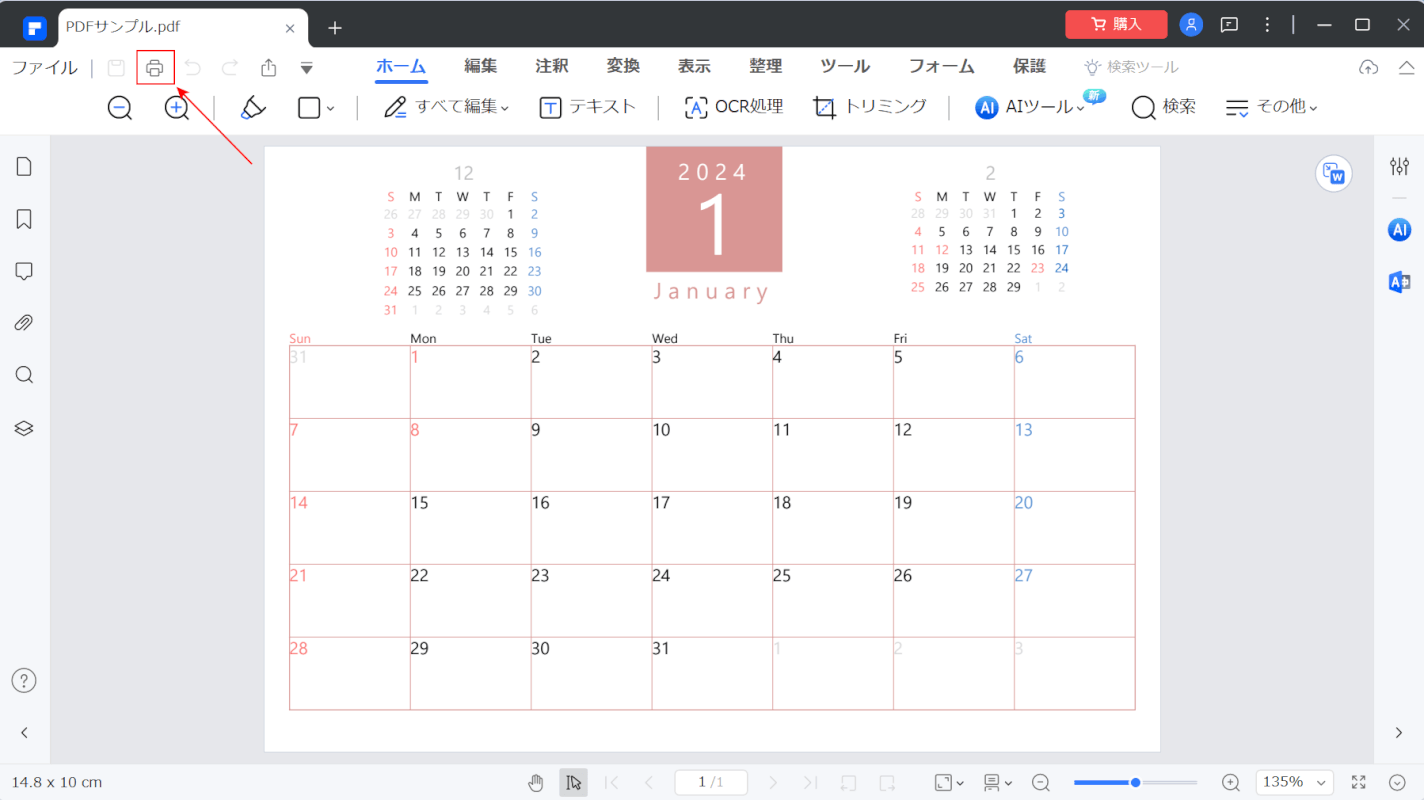Click the undo arrow icon

pyautogui.click(x=193, y=68)
